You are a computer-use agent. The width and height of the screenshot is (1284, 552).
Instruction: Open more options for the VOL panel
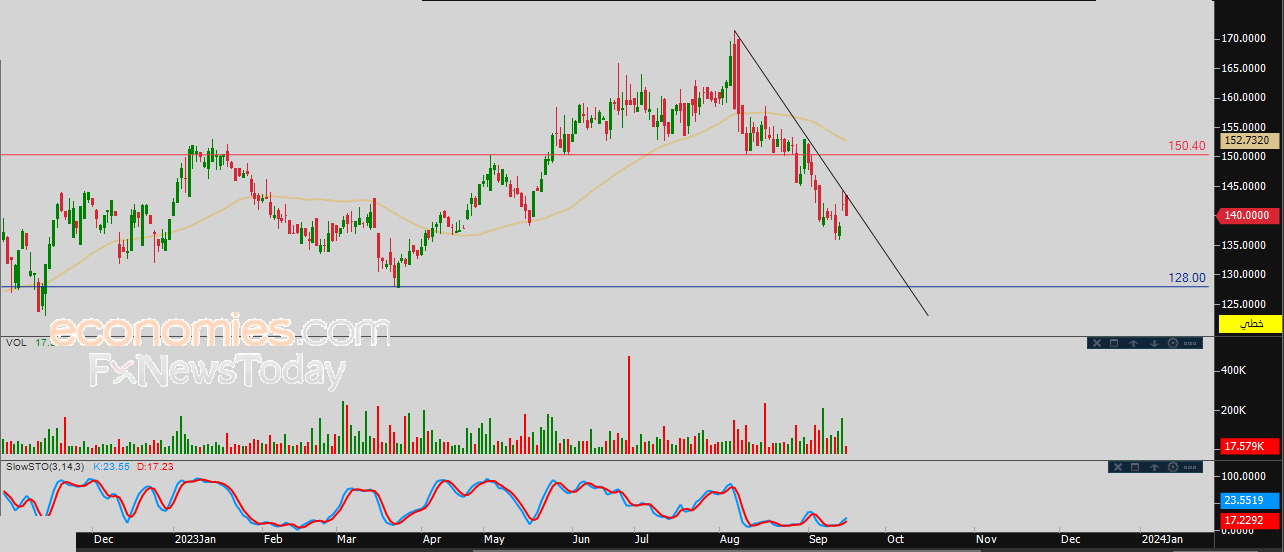click(x=1190, y=343)
